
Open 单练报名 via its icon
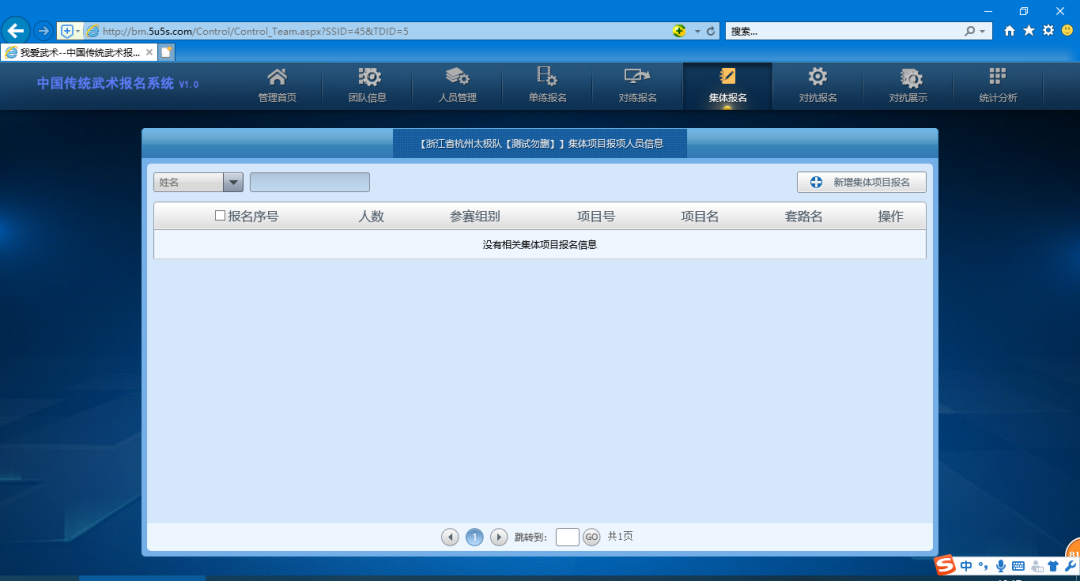(x=547, y=76)
